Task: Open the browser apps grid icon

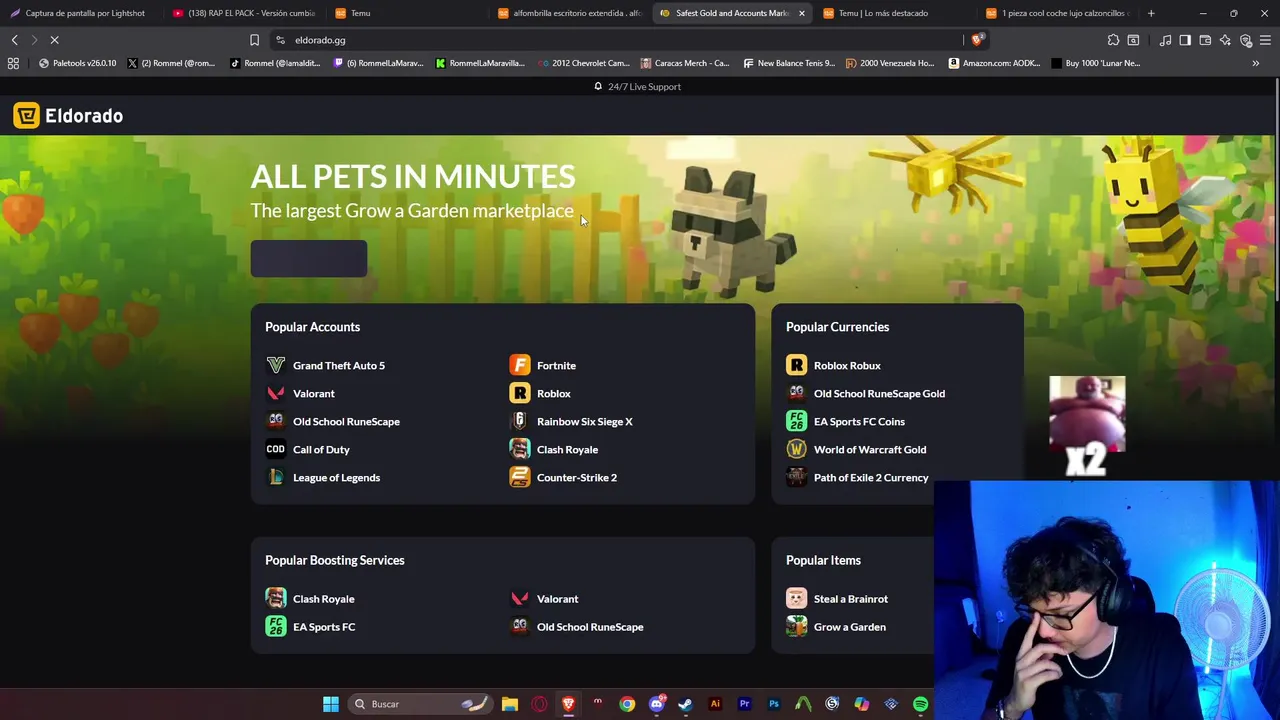Action: point(13,63)
